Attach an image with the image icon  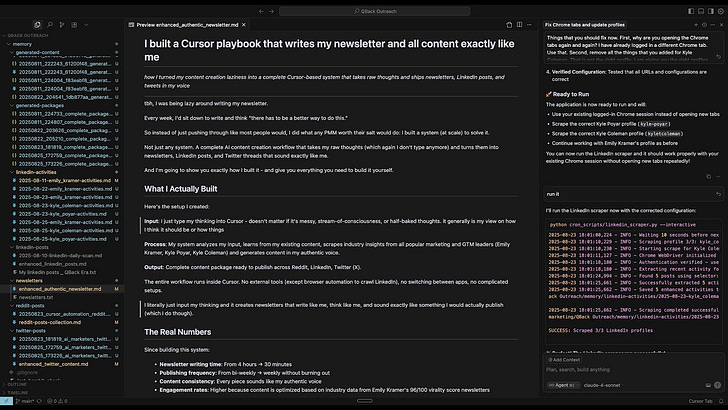tap(708, 385)
